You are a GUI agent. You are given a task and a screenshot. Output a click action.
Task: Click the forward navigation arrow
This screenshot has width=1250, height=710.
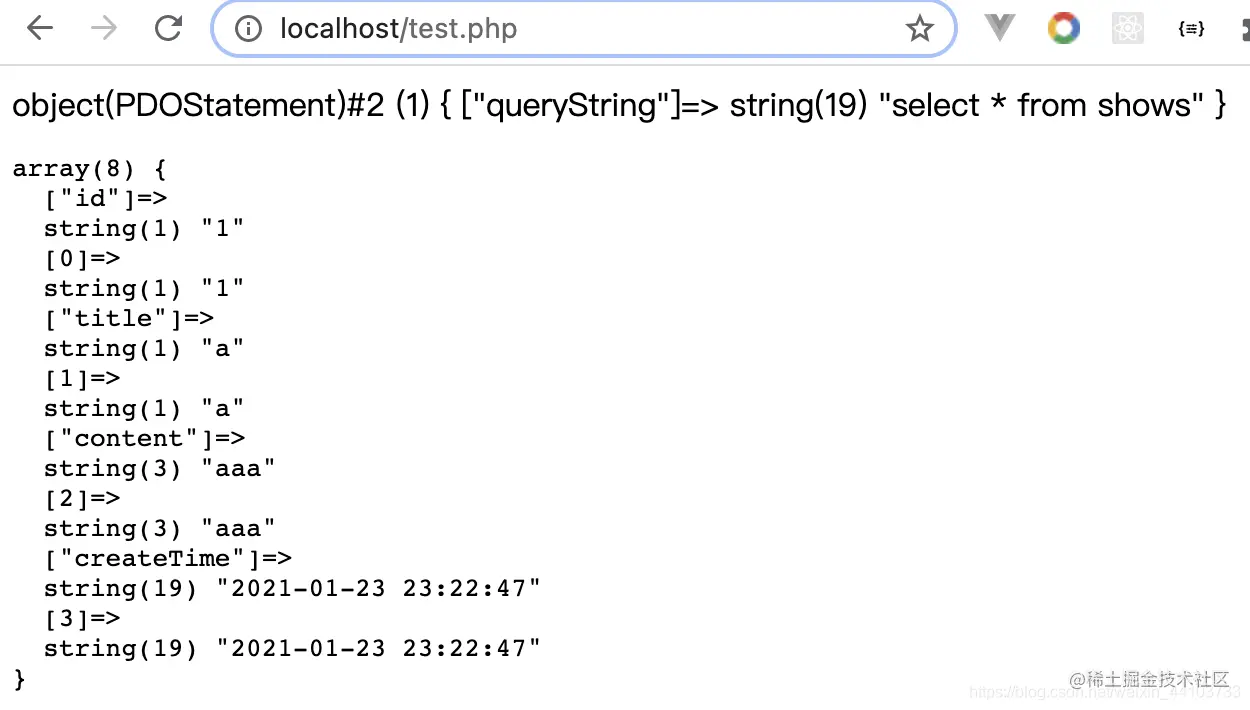[104, 29]
